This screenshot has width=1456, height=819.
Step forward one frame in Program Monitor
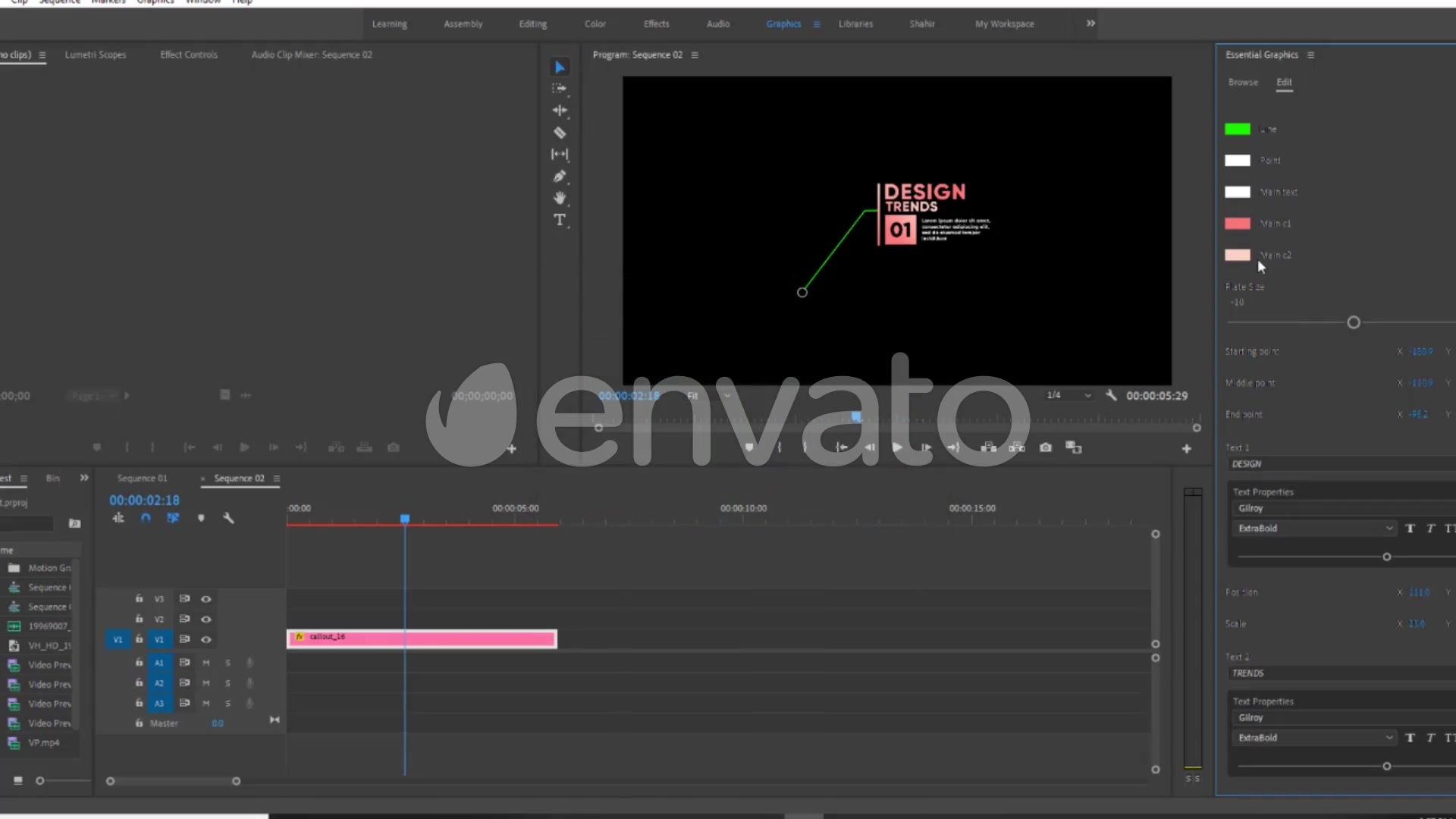click(x=925, y=447)
